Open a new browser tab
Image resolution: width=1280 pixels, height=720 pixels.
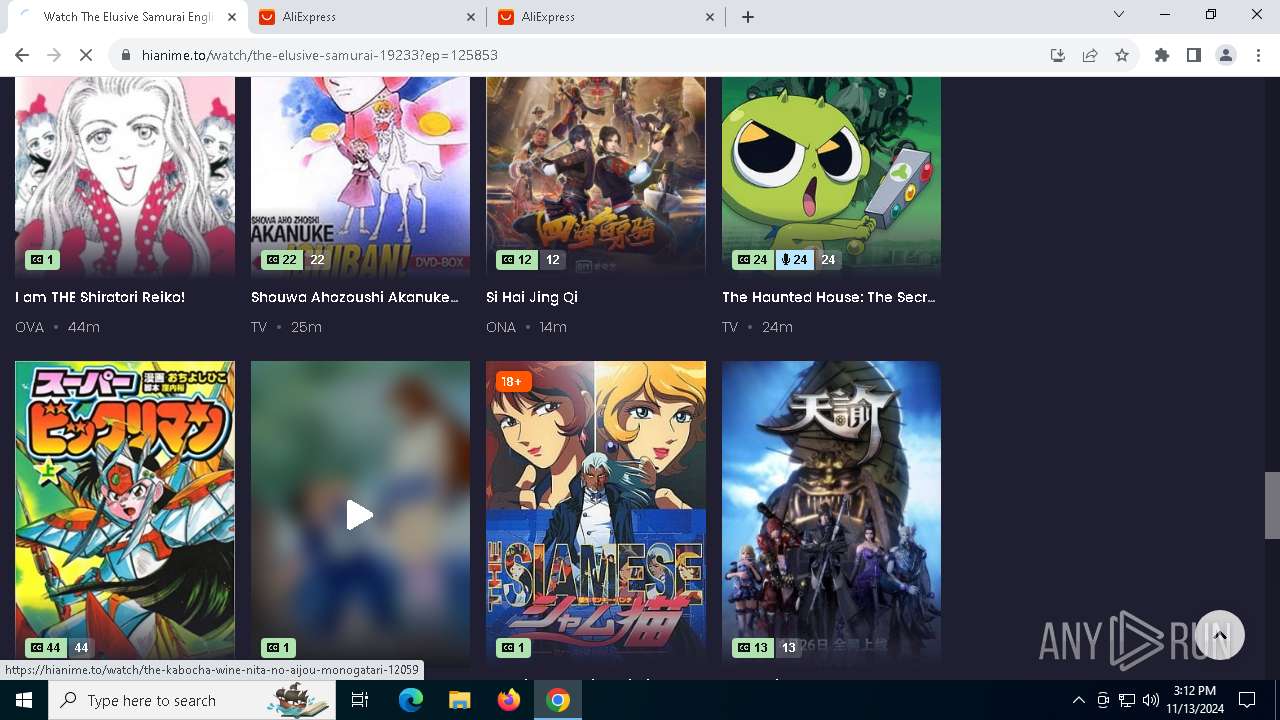click(748, 17)
